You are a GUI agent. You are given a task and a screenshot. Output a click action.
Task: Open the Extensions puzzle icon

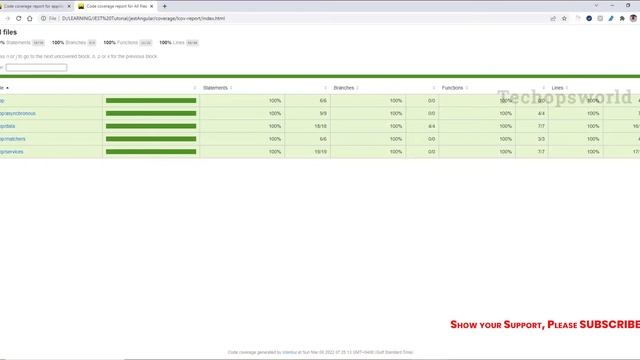(622, 18)
